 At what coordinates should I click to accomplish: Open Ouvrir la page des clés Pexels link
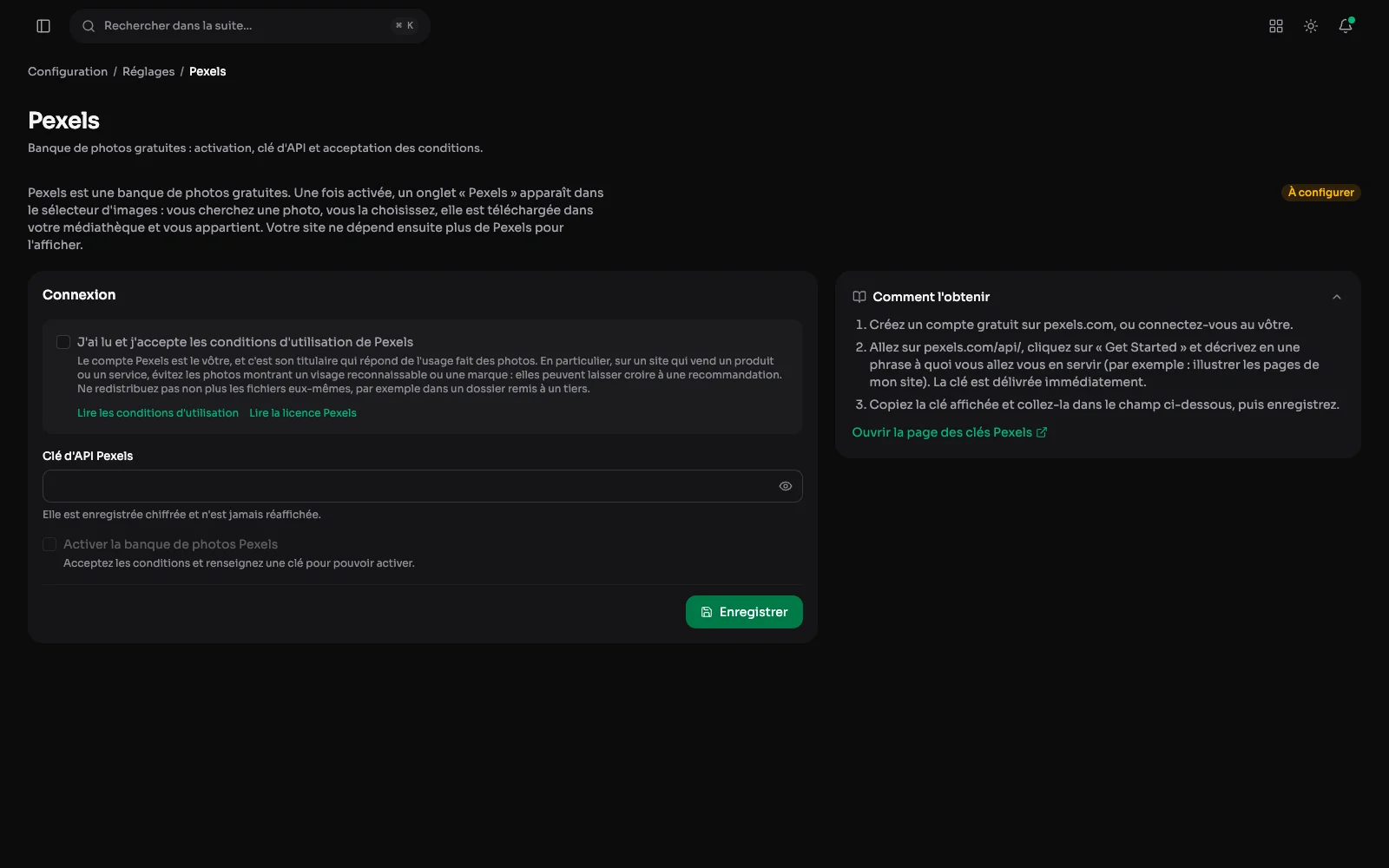pyautogui.click(x=950, y=432)
